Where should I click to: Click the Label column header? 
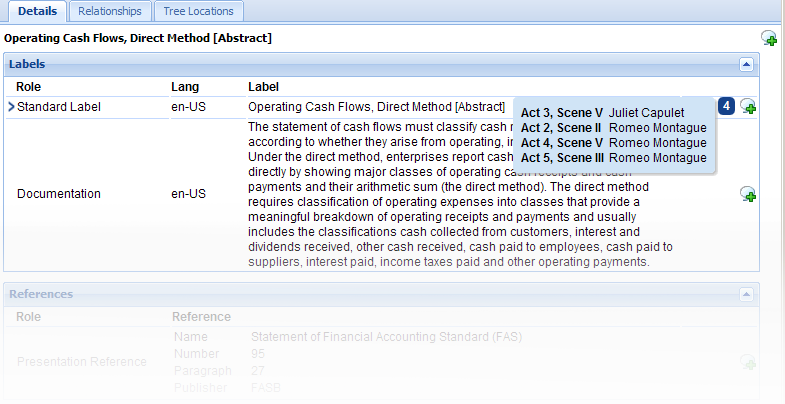(263, 87)
